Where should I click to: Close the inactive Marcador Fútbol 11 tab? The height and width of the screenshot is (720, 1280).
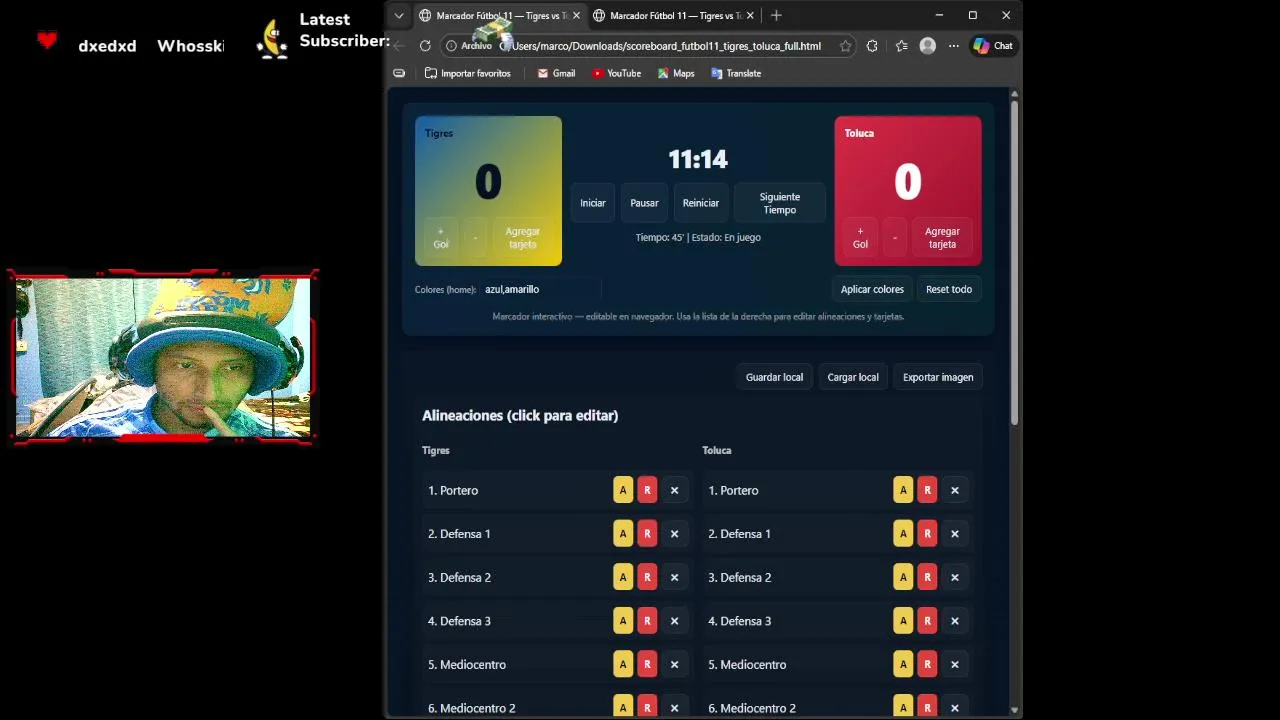(x=750, y=16)
